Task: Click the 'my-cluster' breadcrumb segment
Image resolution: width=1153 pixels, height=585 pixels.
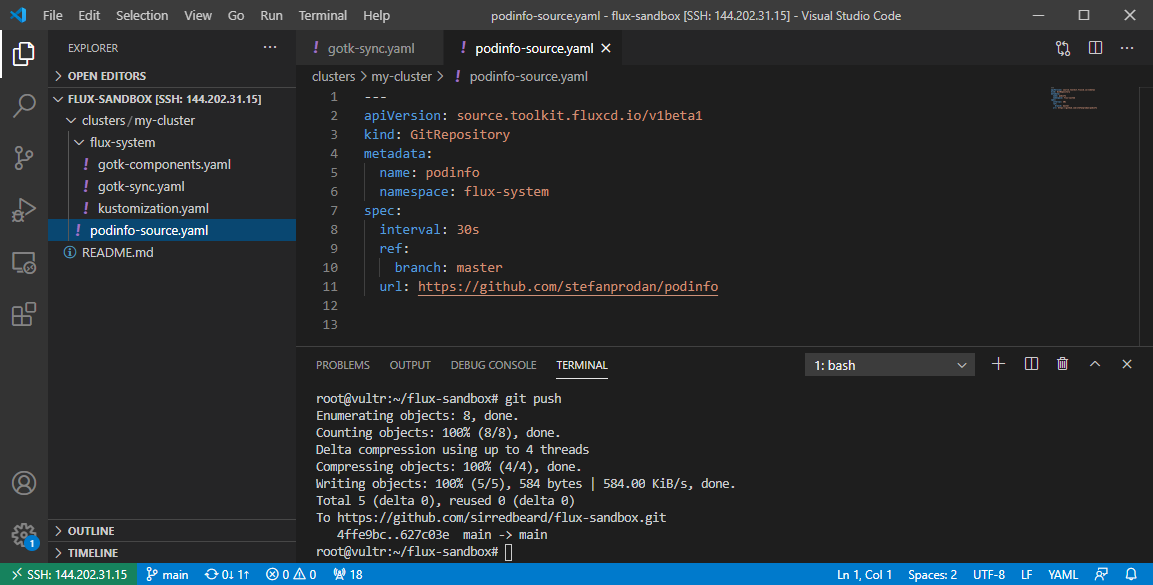Action: [x=401, y=76]
